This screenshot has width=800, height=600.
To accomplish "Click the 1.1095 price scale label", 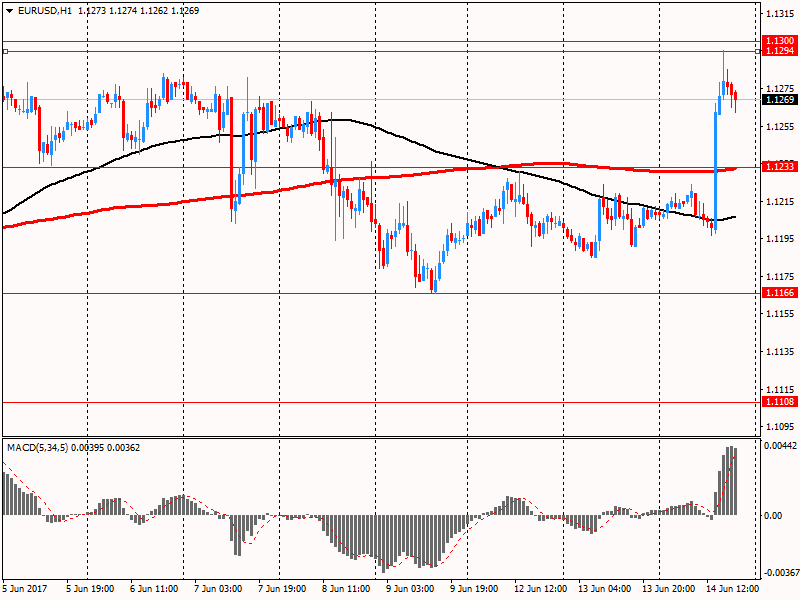I will pos(780,427).
